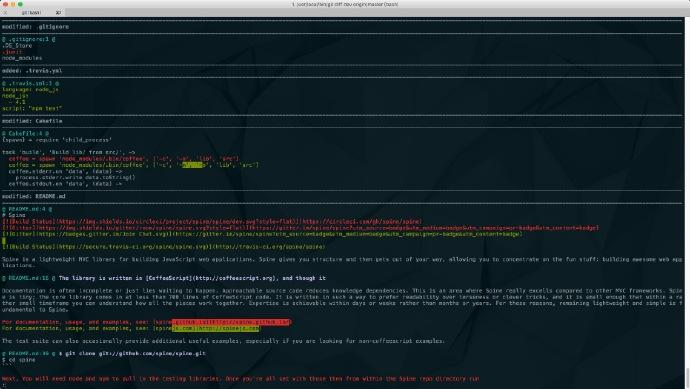Select the git (bash) terminal tab
Image resolution: width=690 pixels, height=389 pixels.
click(32, 13)
